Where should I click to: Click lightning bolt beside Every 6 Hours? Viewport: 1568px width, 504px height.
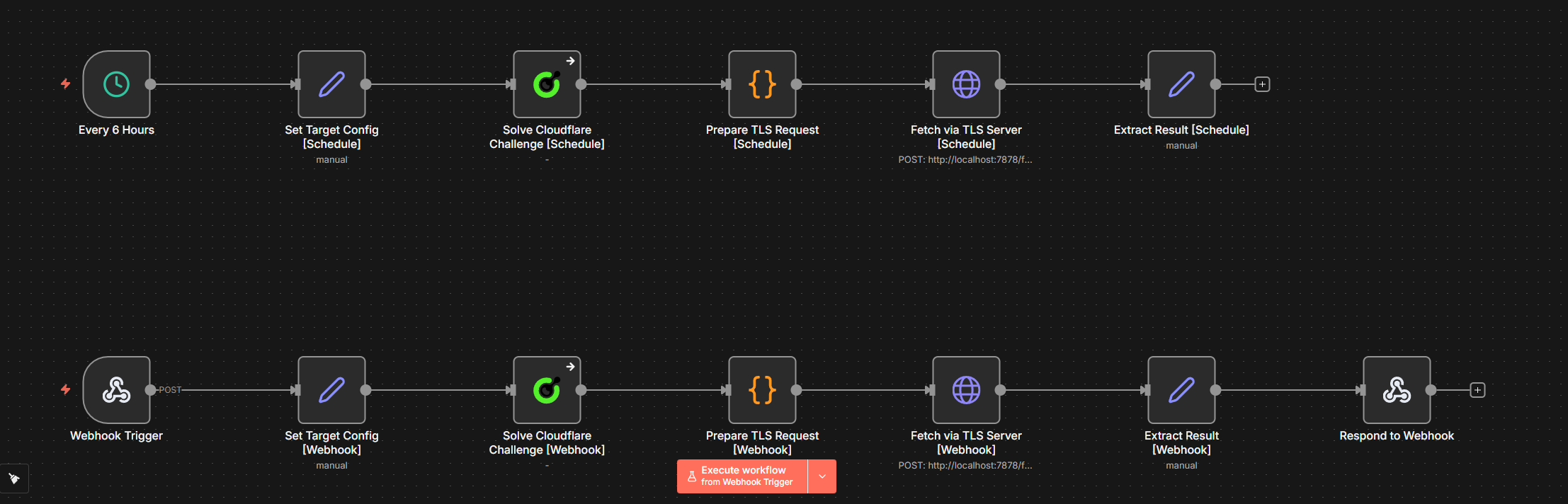click(x=66, y=84)
